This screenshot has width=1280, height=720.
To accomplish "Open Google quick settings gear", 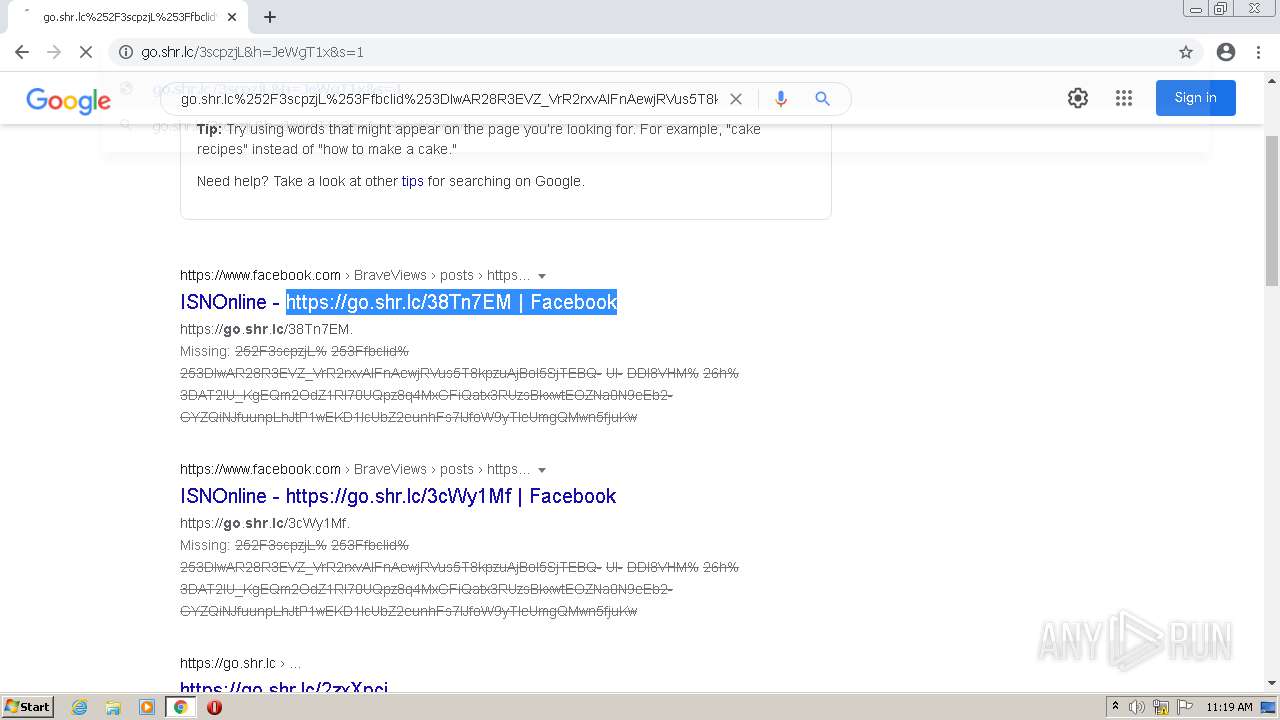I will click(1078, 98).
